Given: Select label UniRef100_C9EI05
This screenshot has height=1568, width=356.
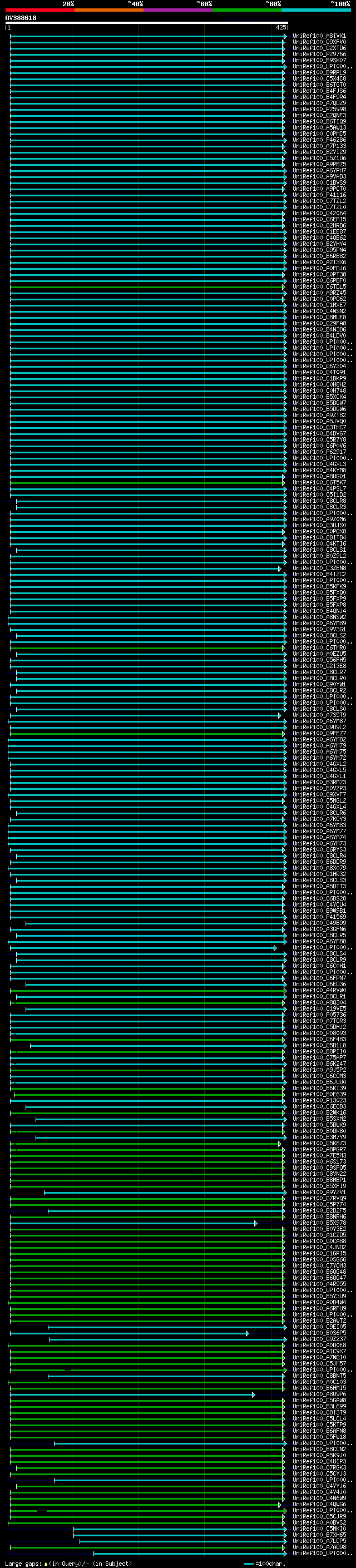Looking at the screenshot, I should click(319, 1327).
